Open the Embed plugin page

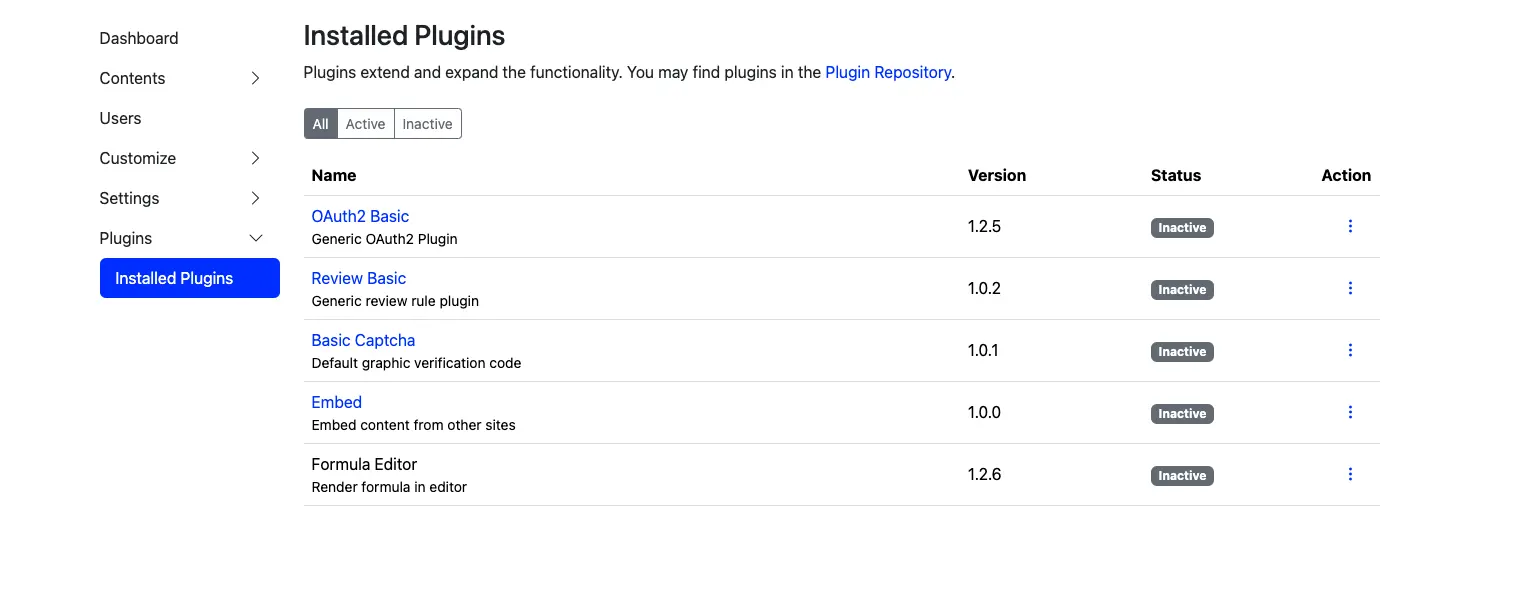[x=336, y=402]
